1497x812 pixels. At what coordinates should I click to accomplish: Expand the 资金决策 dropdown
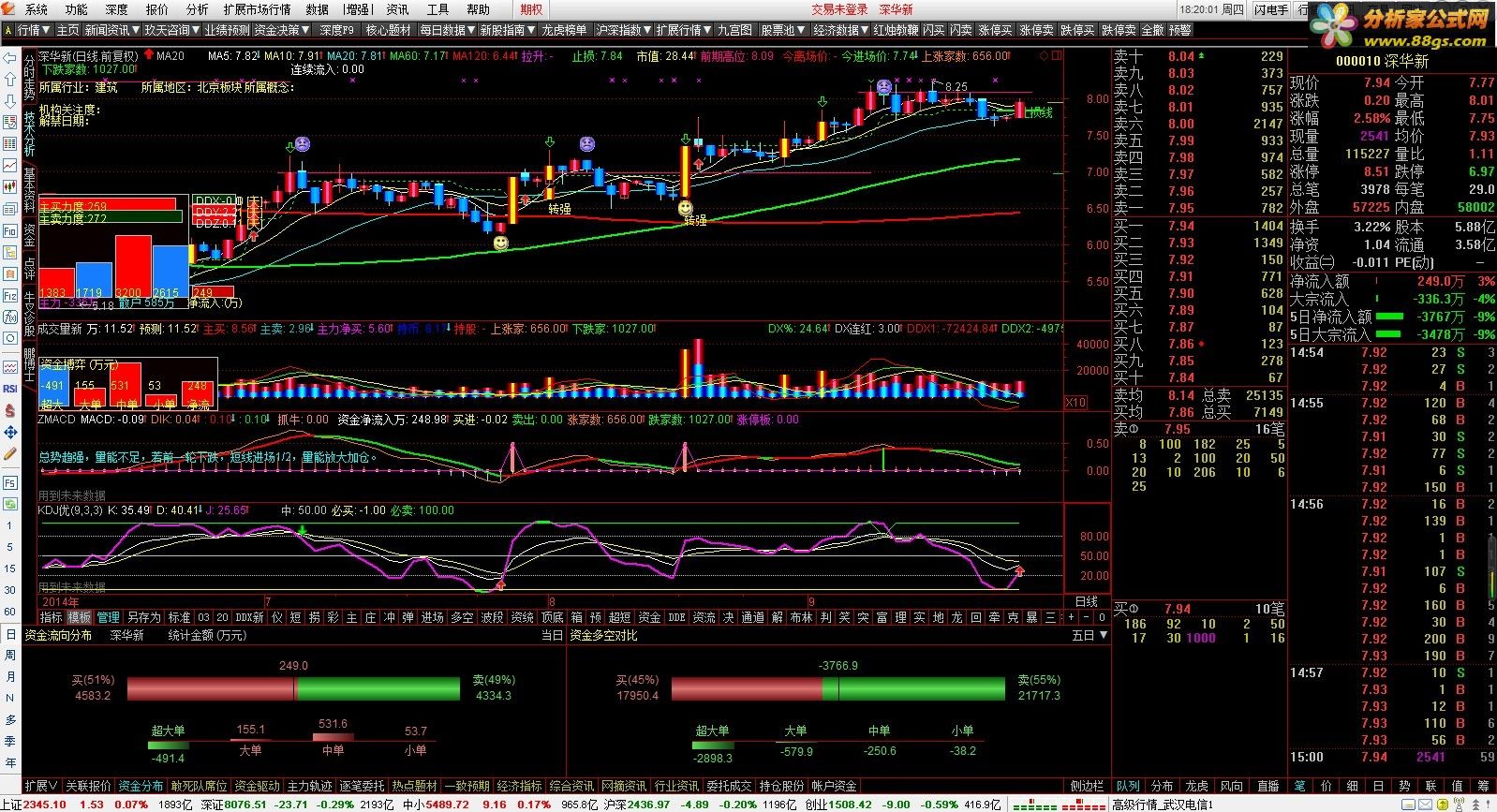[281, 30]
